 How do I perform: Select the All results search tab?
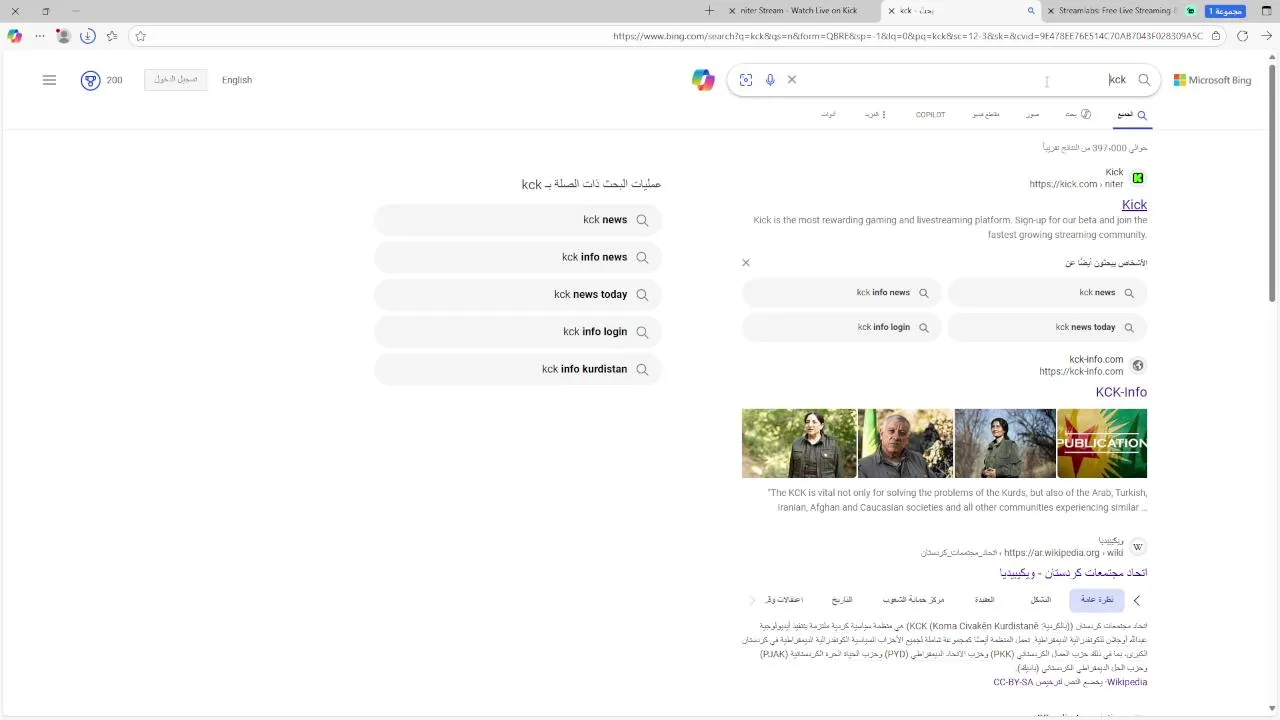[x=1131, y=115]
